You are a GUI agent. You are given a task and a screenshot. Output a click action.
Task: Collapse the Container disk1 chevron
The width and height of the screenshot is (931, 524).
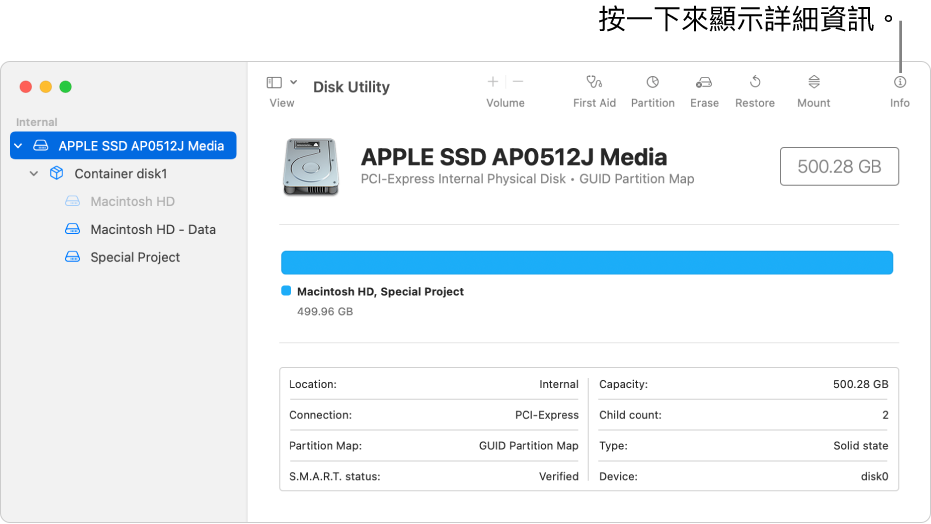tap(34, 173)
